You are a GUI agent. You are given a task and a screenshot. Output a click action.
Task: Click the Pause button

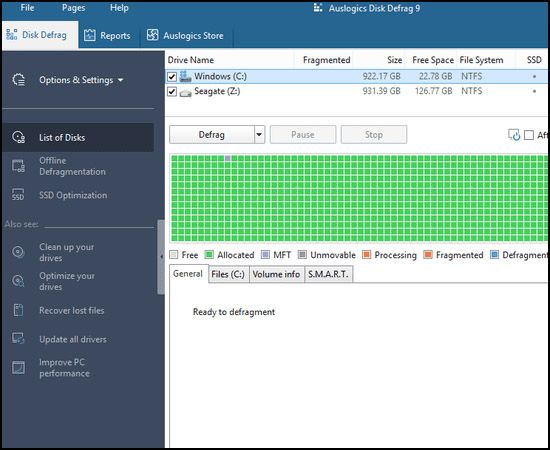coord(303,135)
